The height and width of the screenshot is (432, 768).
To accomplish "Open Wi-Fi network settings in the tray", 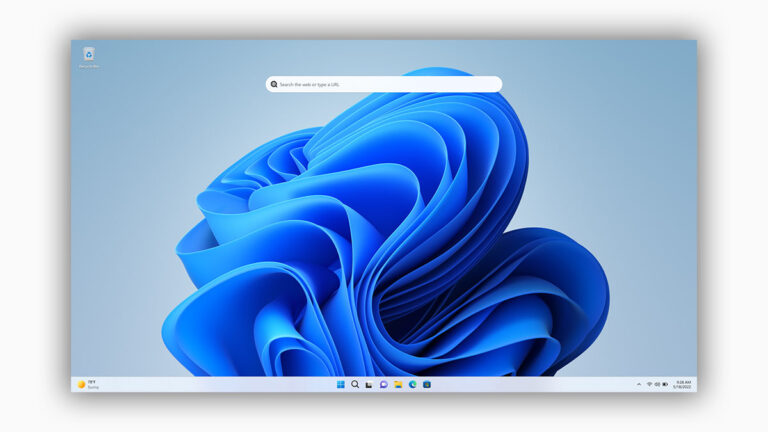I will 649,384.
